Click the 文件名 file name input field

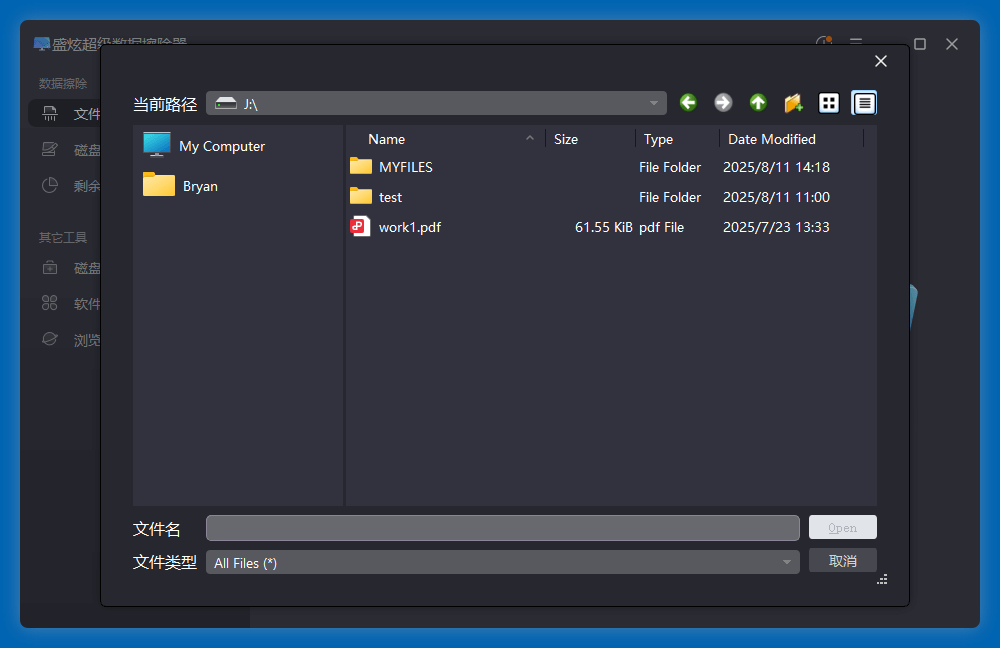coord(502,528)
